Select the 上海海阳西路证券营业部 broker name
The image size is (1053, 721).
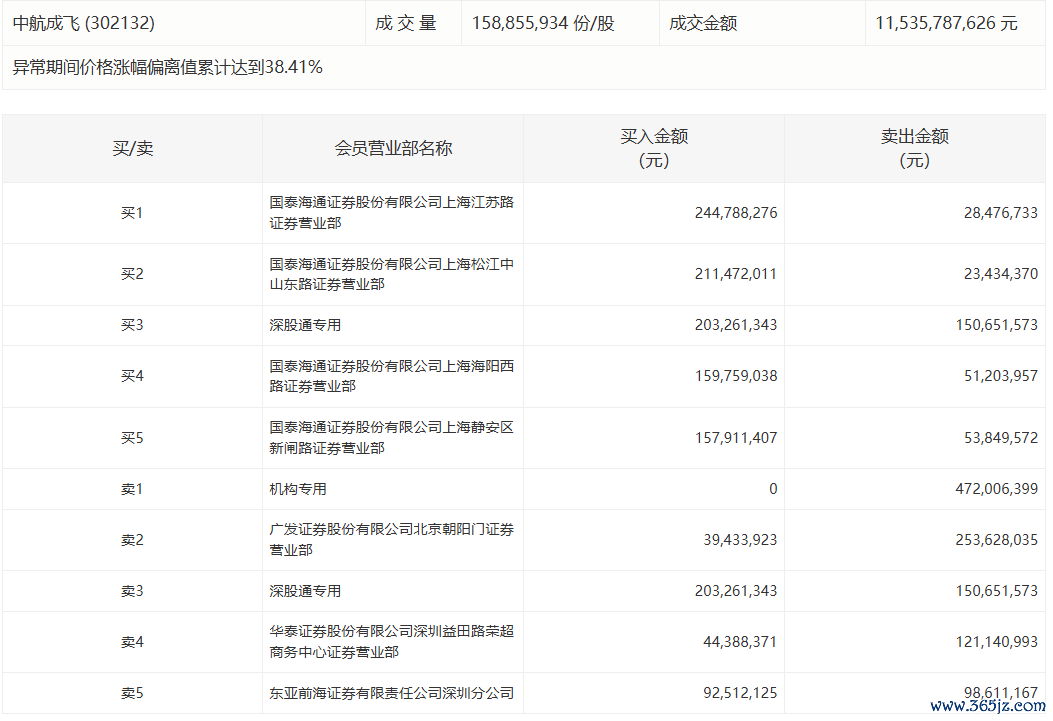coord(391,376)
